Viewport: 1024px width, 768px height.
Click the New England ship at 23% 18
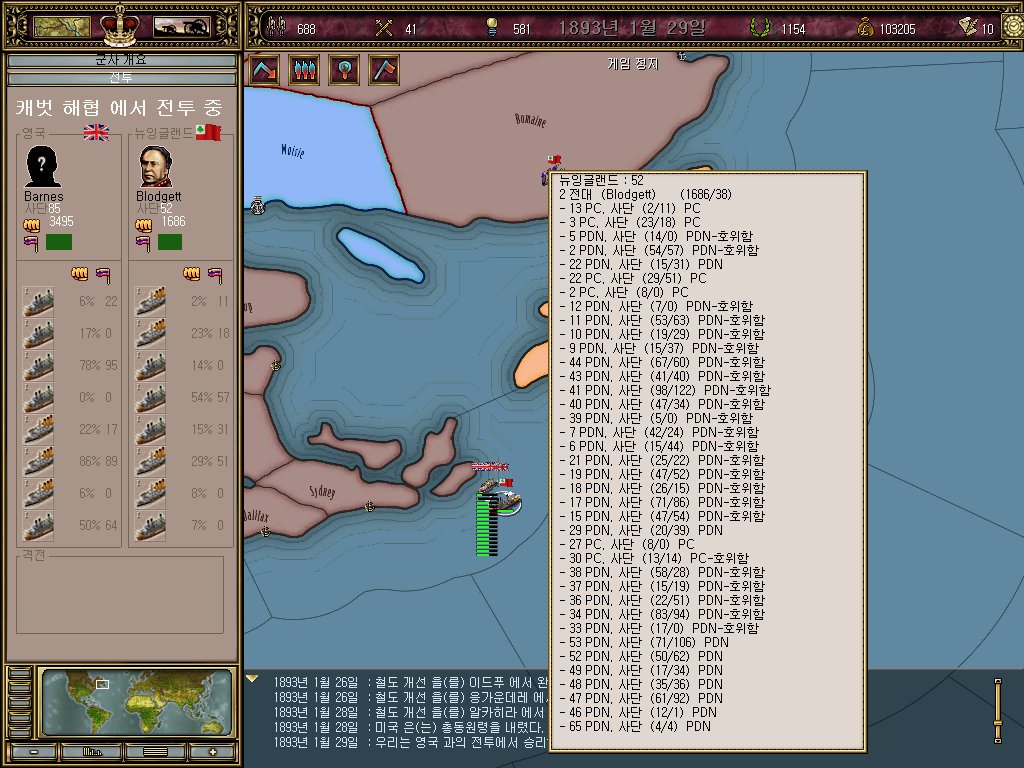coord(150,334)
